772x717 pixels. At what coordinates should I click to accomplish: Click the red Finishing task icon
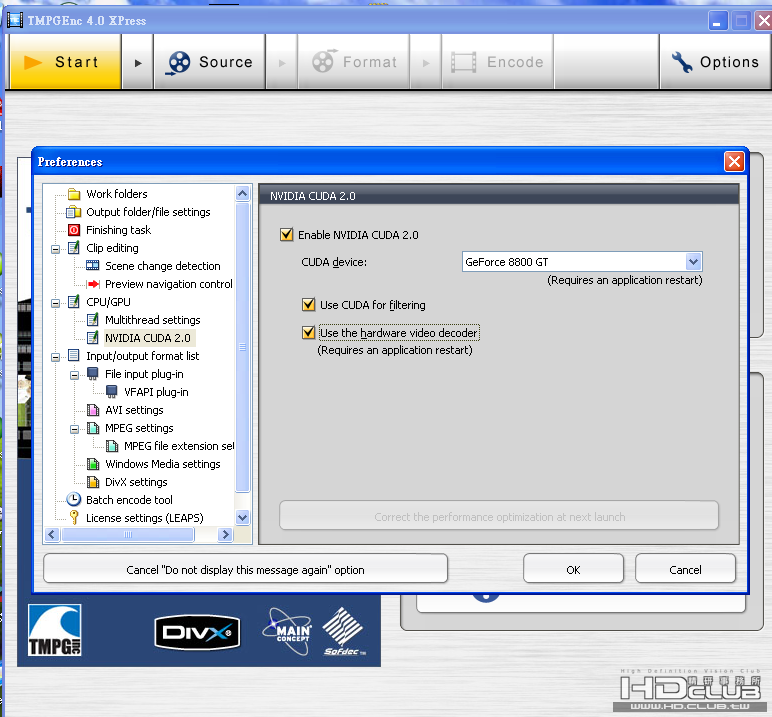[74, 230]
